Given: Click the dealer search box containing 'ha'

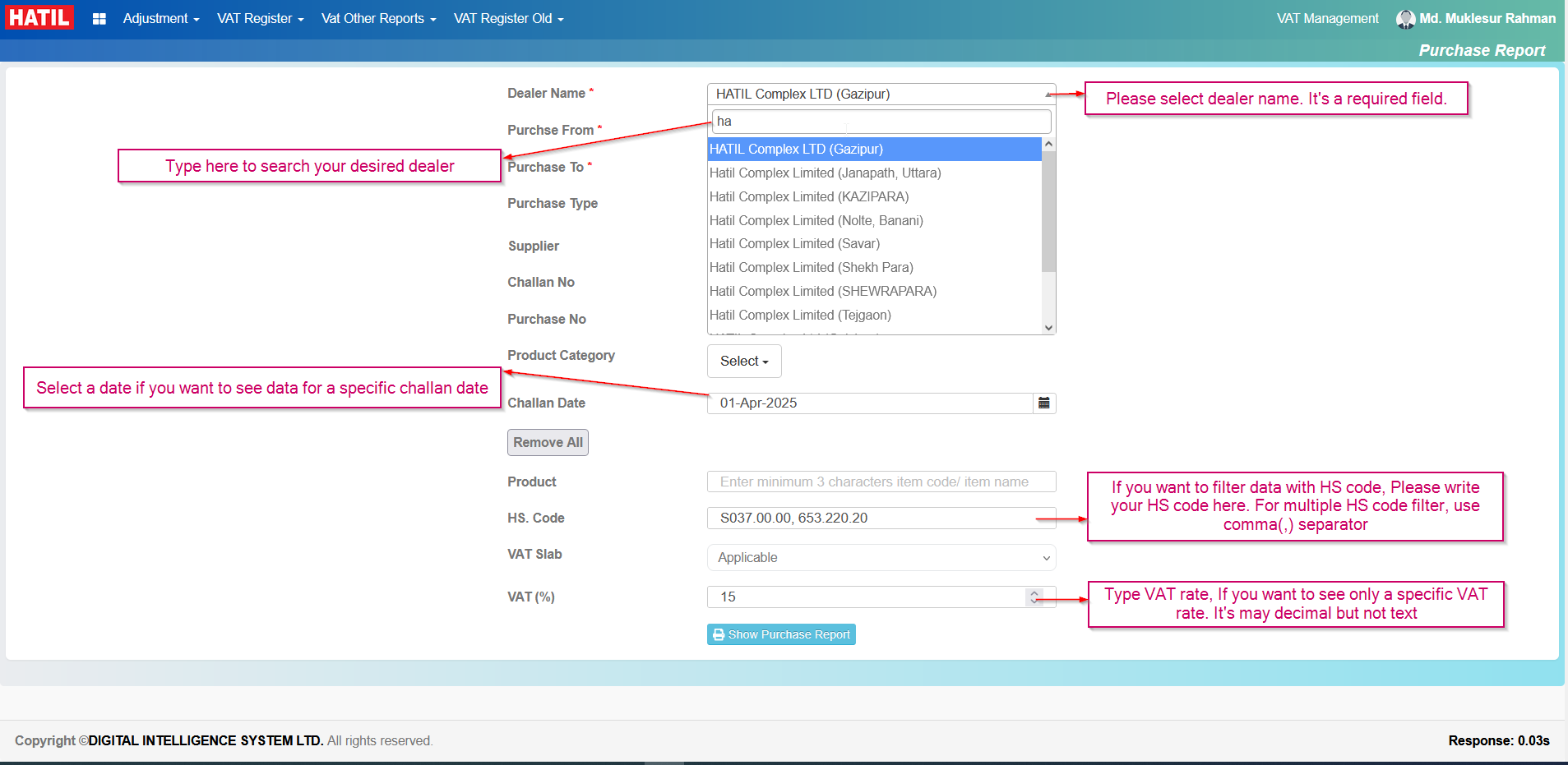Looking at the screenshot, I should pos(881,122).
